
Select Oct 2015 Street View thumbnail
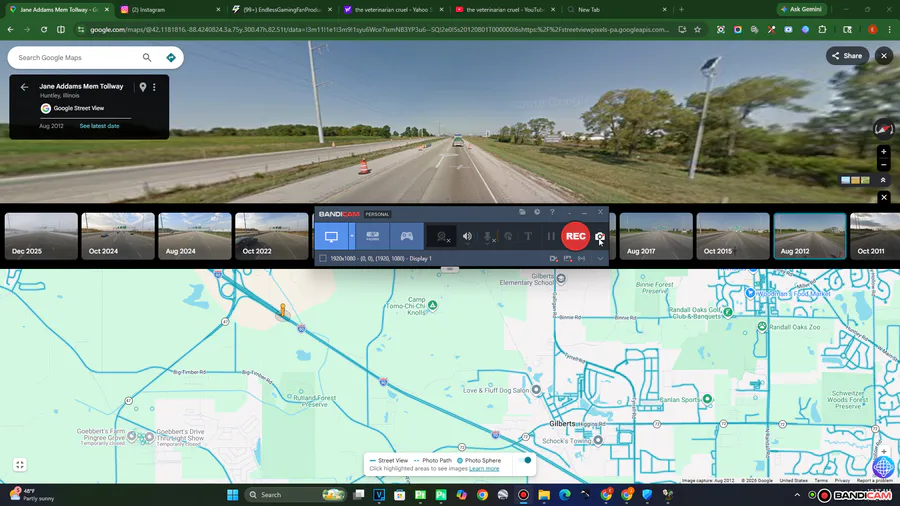(x=732, y=236)
